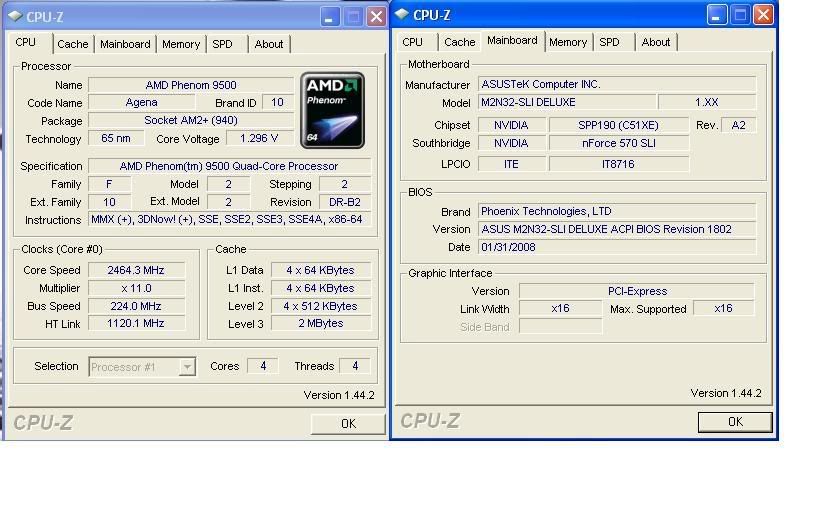This screenshot has height=525, width=840.
Task: Click OK button in left CPU-Z window
Action: tap(348, 424)
